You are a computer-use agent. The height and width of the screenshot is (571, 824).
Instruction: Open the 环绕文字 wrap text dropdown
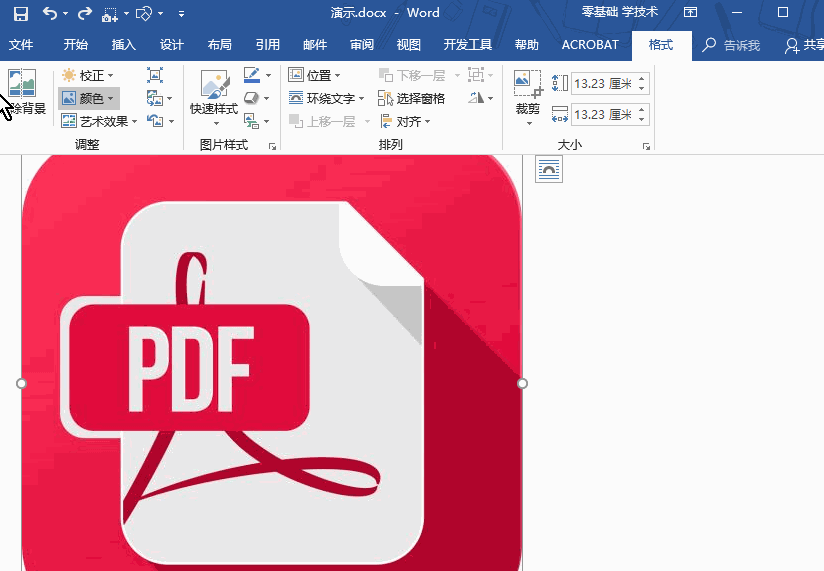coord(326,98)
